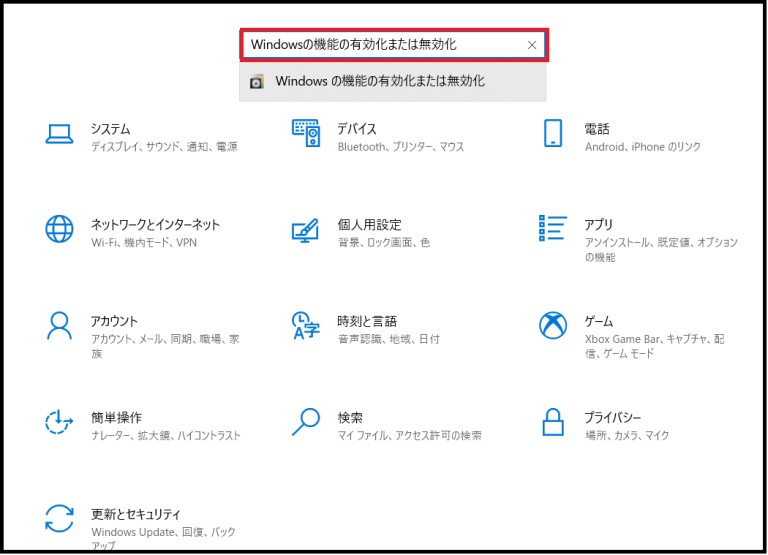768x555 pixels.
Task: Click the 時刻と言語 clock icon
Action: (x=306, y=326)
